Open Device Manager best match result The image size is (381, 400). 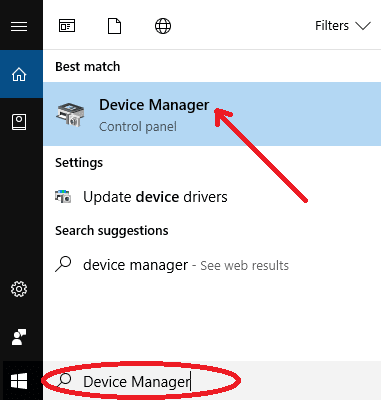212,114
